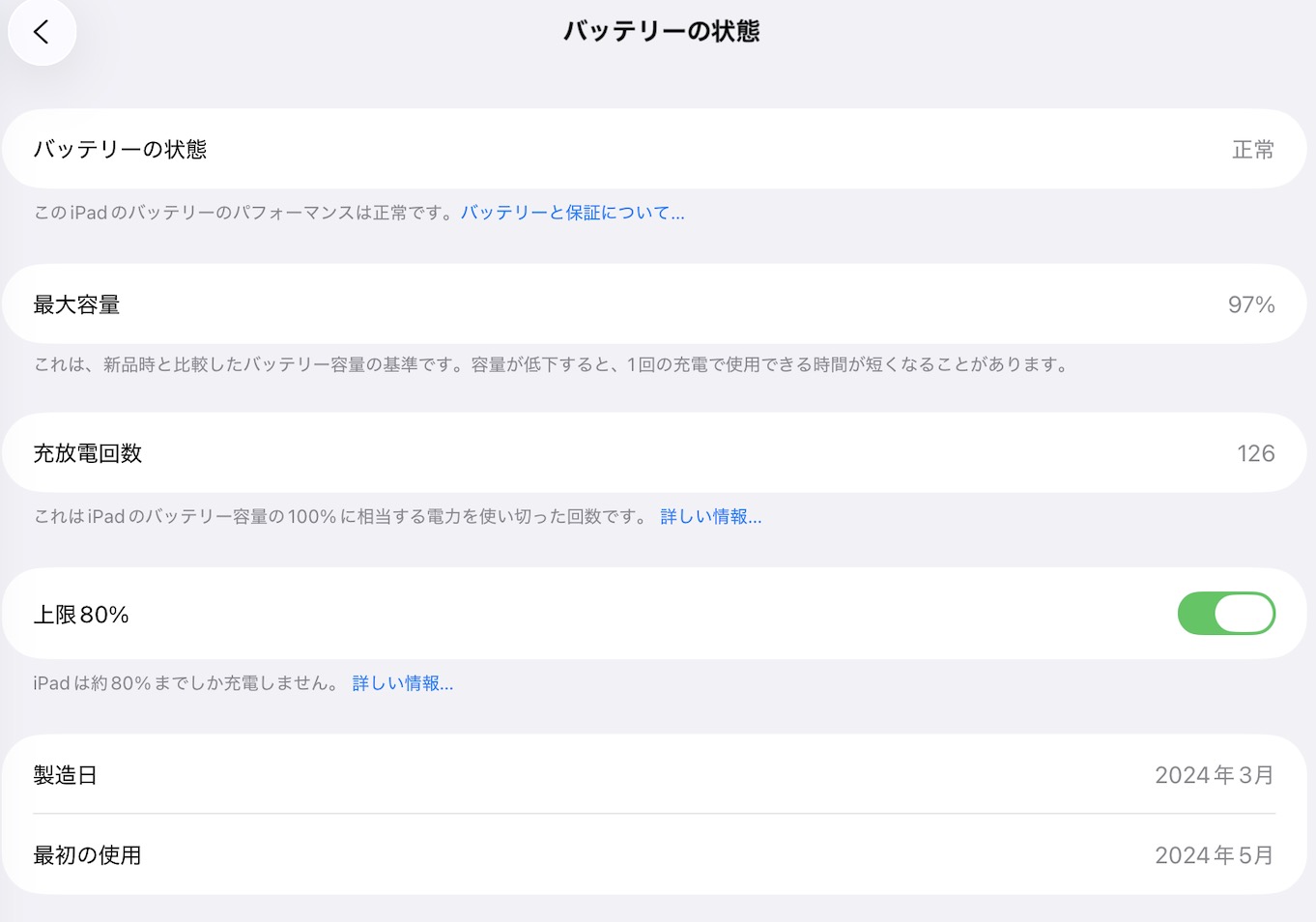Open 詳しい情報 link about 80% charging limit
Image resolution: width=1316 pixels, height=922 pixels.
[x=402, y=683]
